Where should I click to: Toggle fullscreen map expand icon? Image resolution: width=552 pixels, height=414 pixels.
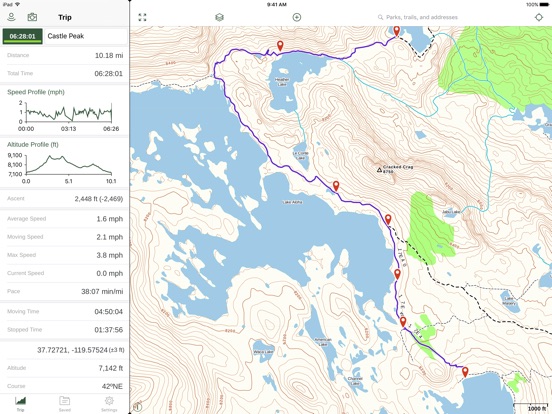142,17
